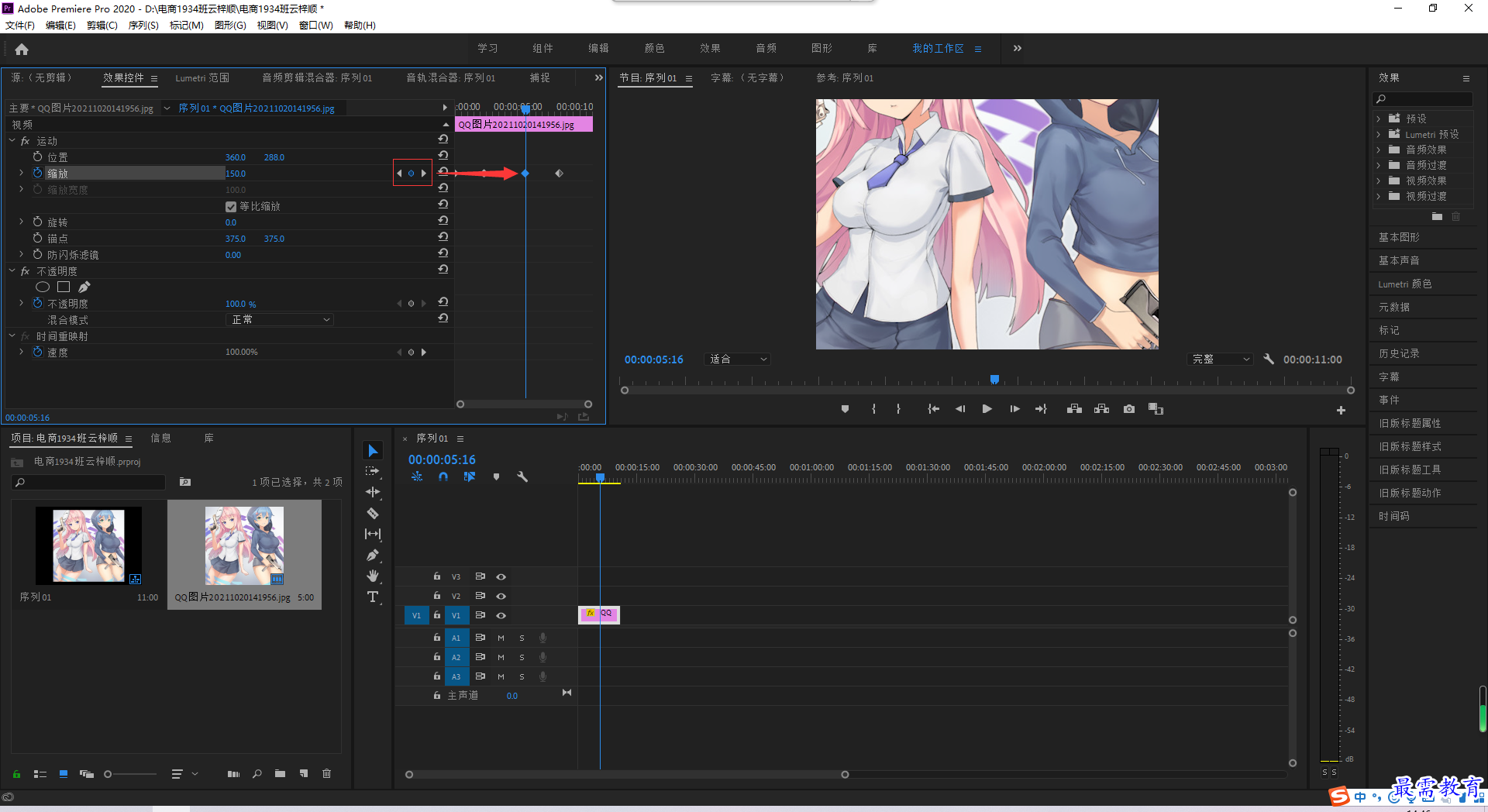The height and width of the screenshot is (812, 1488).
Task: Select the Type tool
Action: (373, 597)
